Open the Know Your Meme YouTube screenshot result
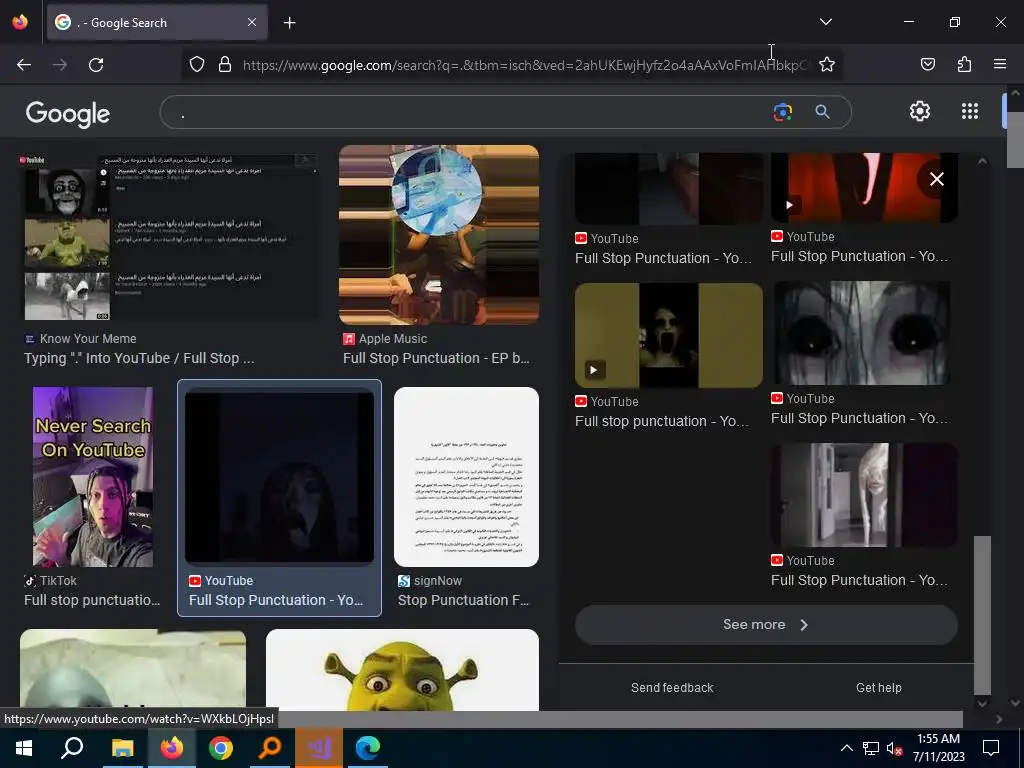1024x768 pixels. point(172,236)
